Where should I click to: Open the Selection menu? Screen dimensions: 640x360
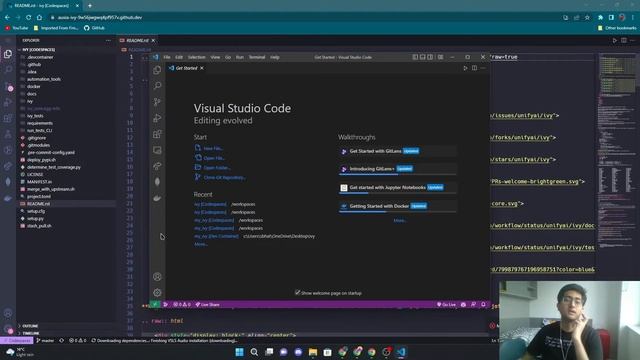tap(197, 57)
